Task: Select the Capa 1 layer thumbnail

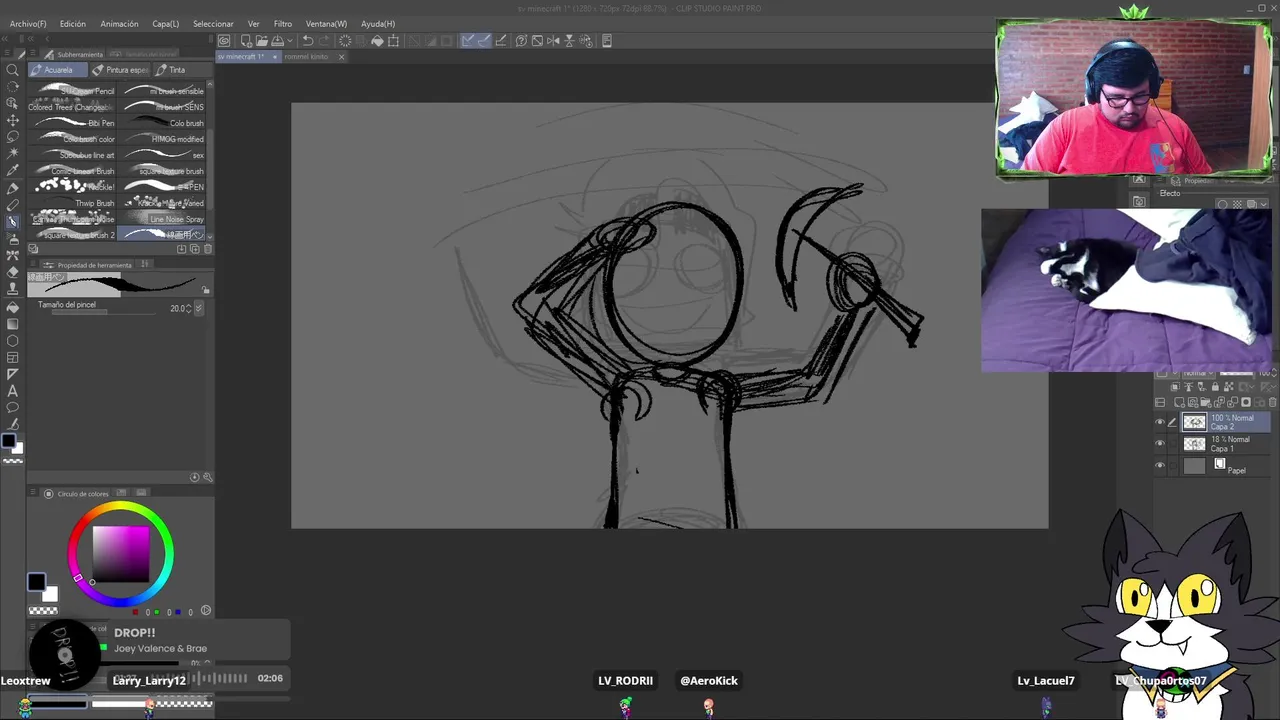Action: click(x=1194, y=444)
